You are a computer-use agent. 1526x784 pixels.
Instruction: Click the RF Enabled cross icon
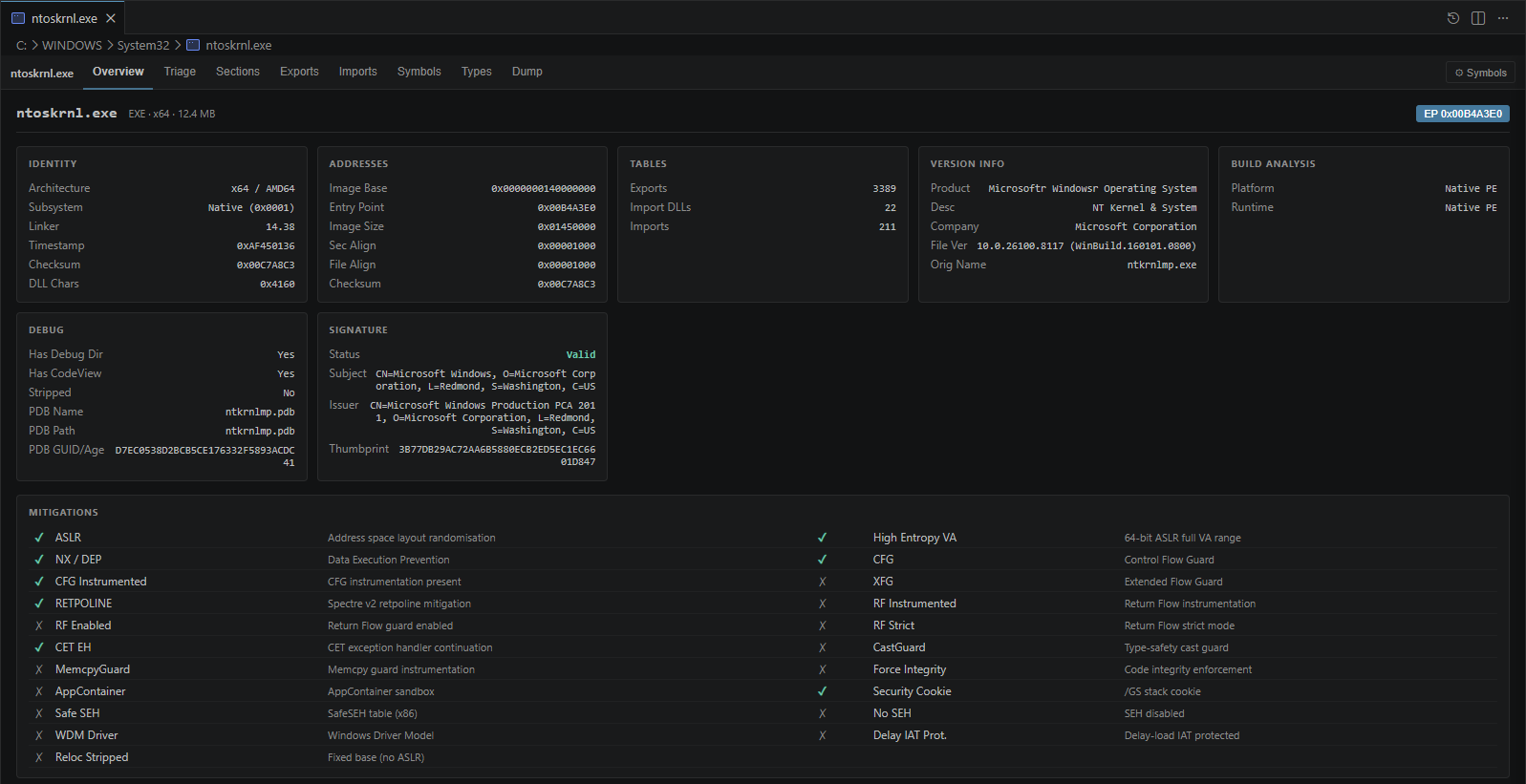point(39,625)
